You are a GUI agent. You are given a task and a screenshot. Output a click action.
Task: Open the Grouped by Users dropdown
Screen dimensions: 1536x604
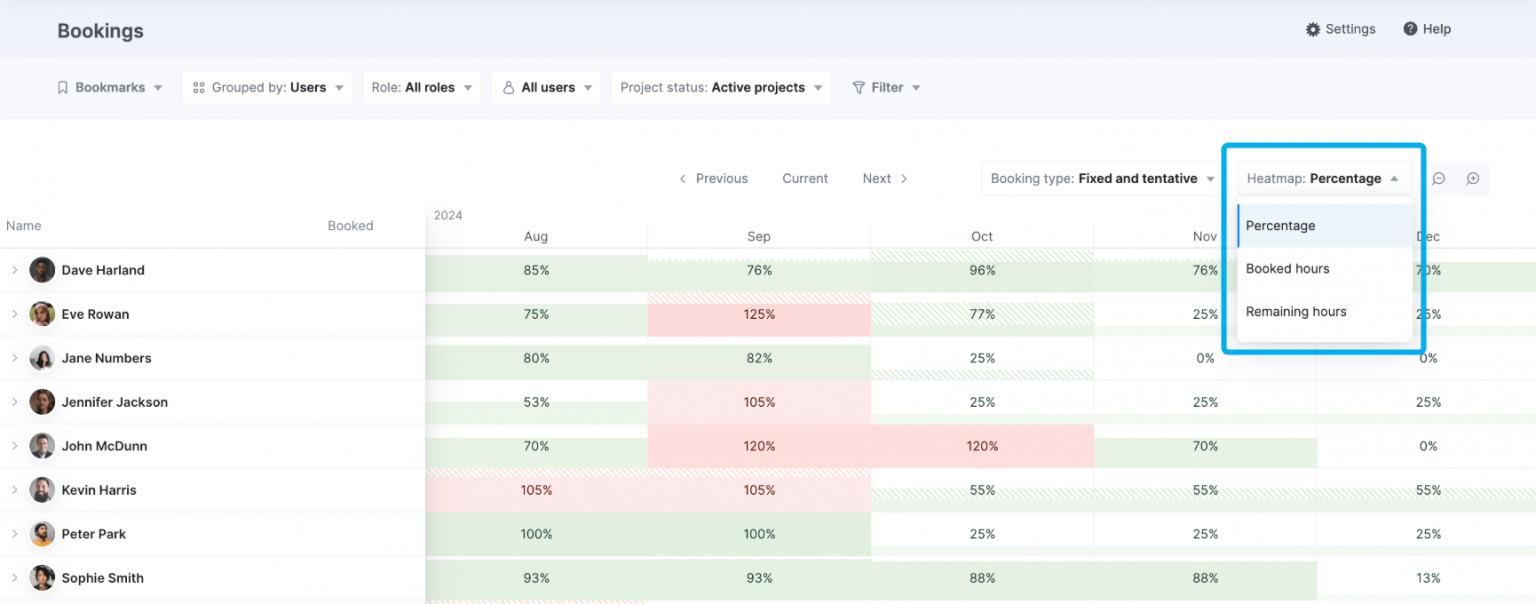click(x=267, y=88)
